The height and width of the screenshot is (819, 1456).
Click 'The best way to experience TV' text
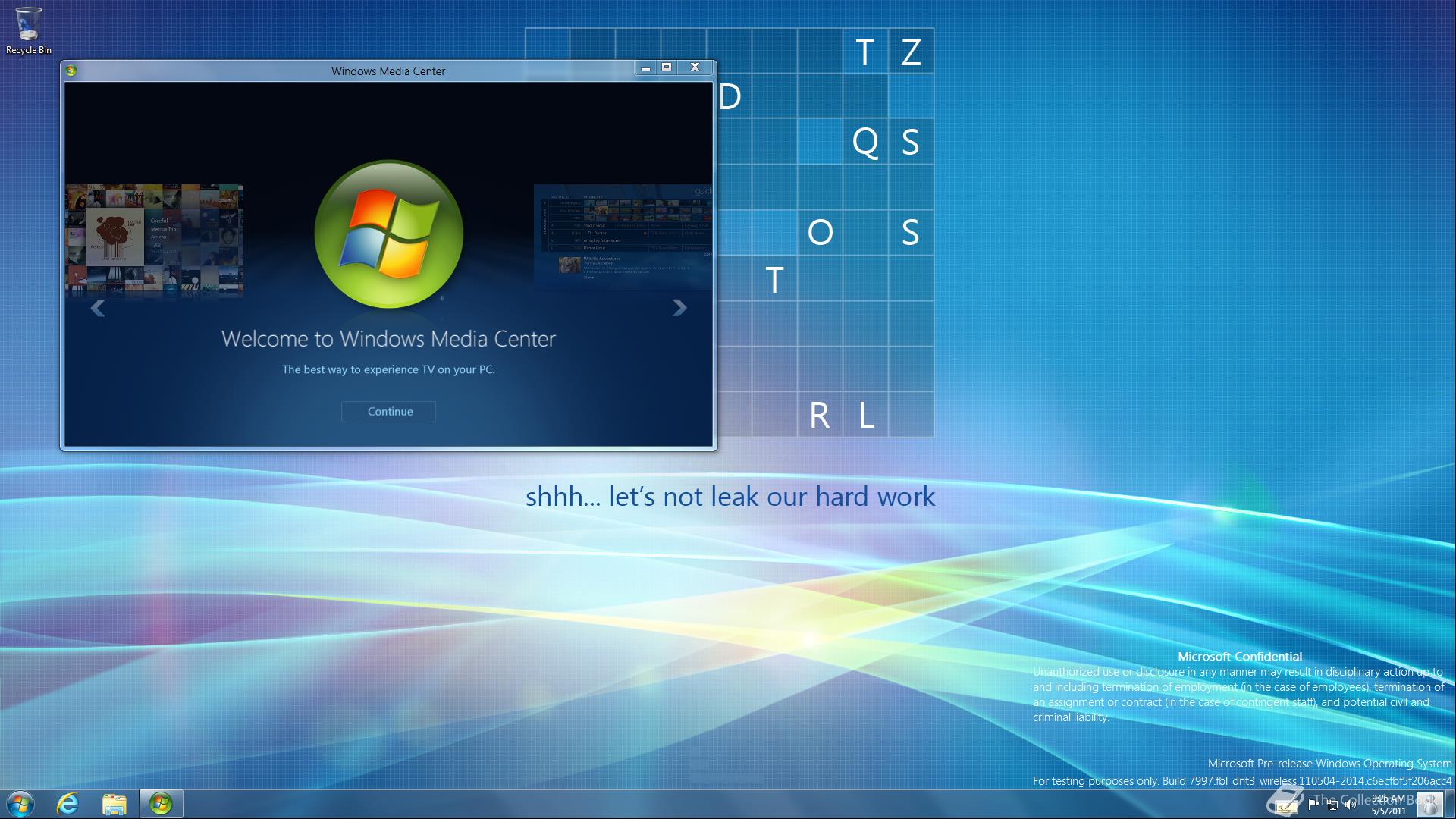point(388,369)
